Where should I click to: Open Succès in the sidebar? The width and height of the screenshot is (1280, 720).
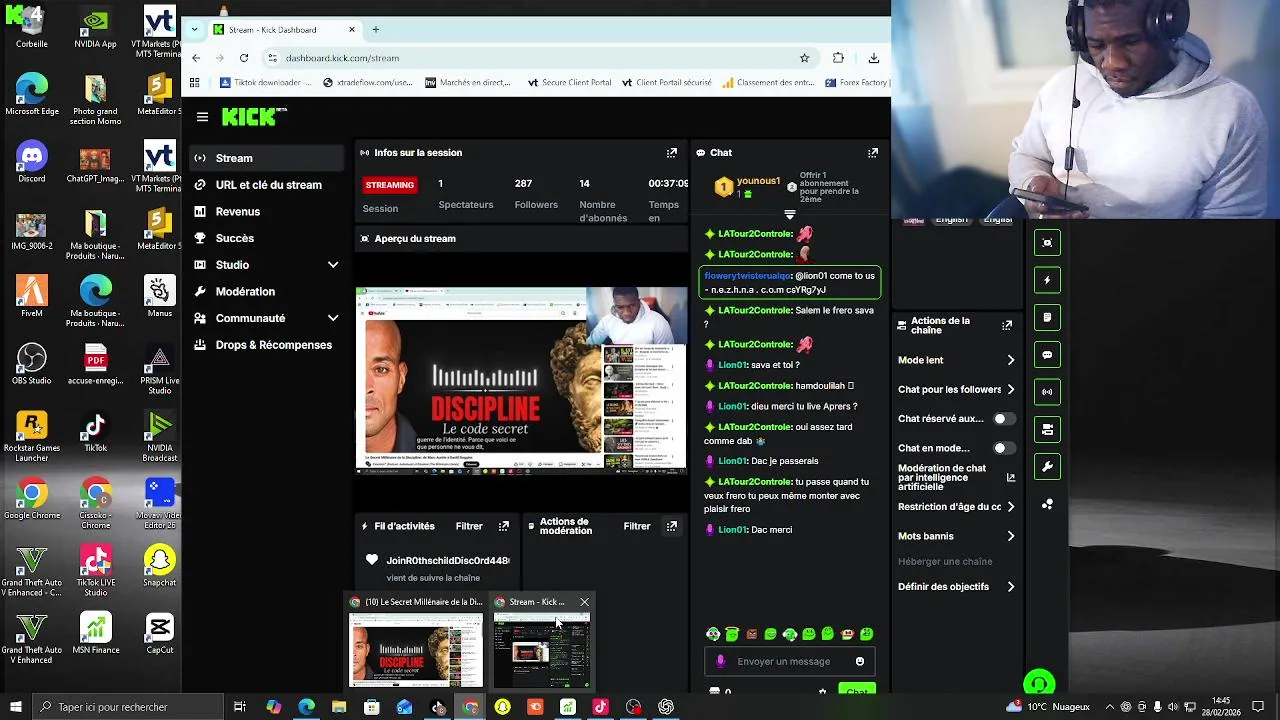(x=267, y=238)
